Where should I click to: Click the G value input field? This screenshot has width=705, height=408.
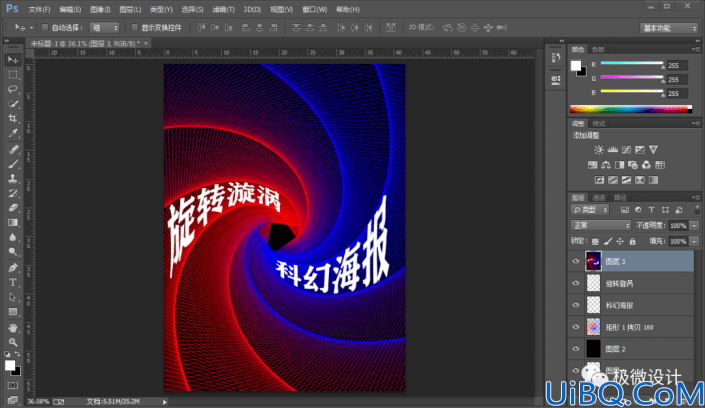pos(677,80)
